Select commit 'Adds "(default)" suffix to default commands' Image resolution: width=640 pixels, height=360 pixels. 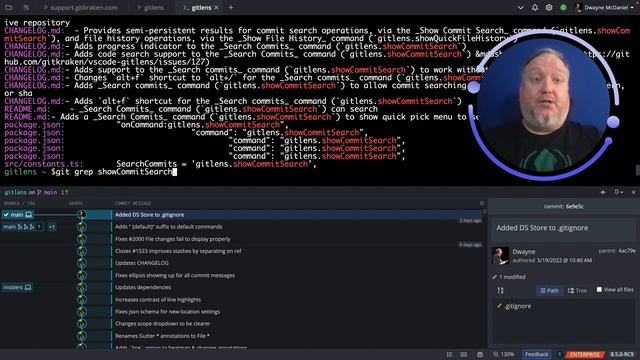point(297,227)
